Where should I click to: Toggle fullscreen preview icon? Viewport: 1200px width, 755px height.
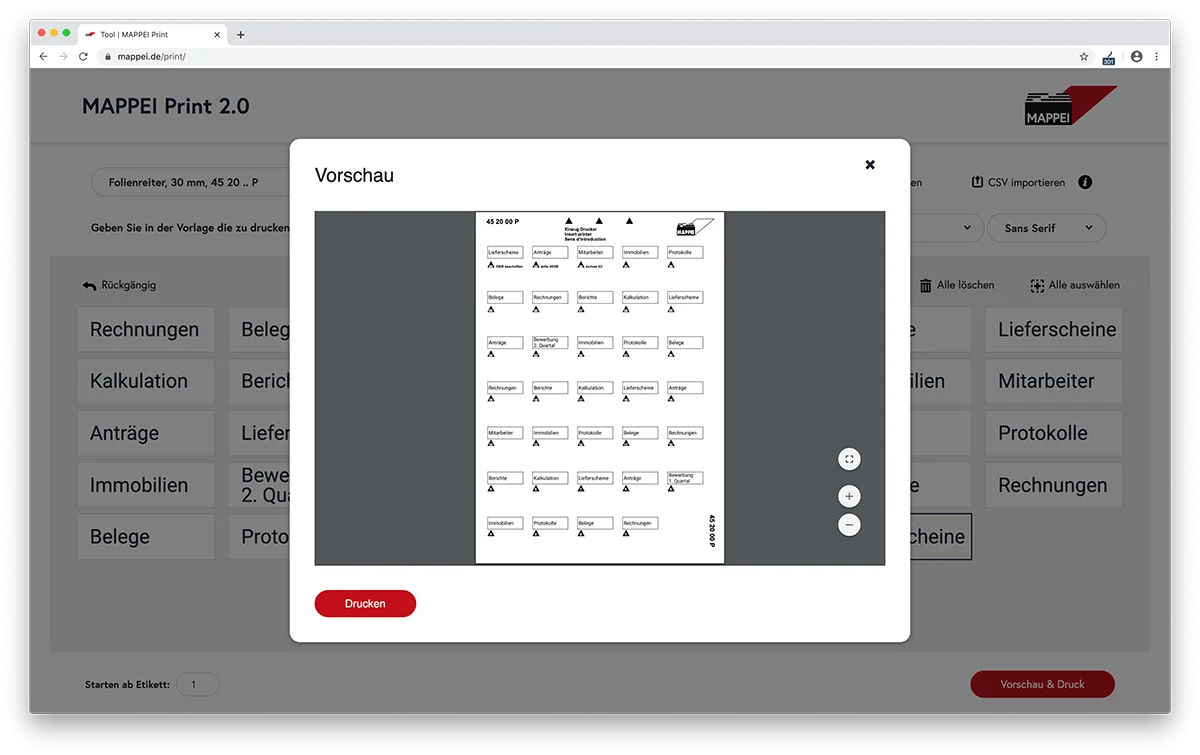click(849, 459)
